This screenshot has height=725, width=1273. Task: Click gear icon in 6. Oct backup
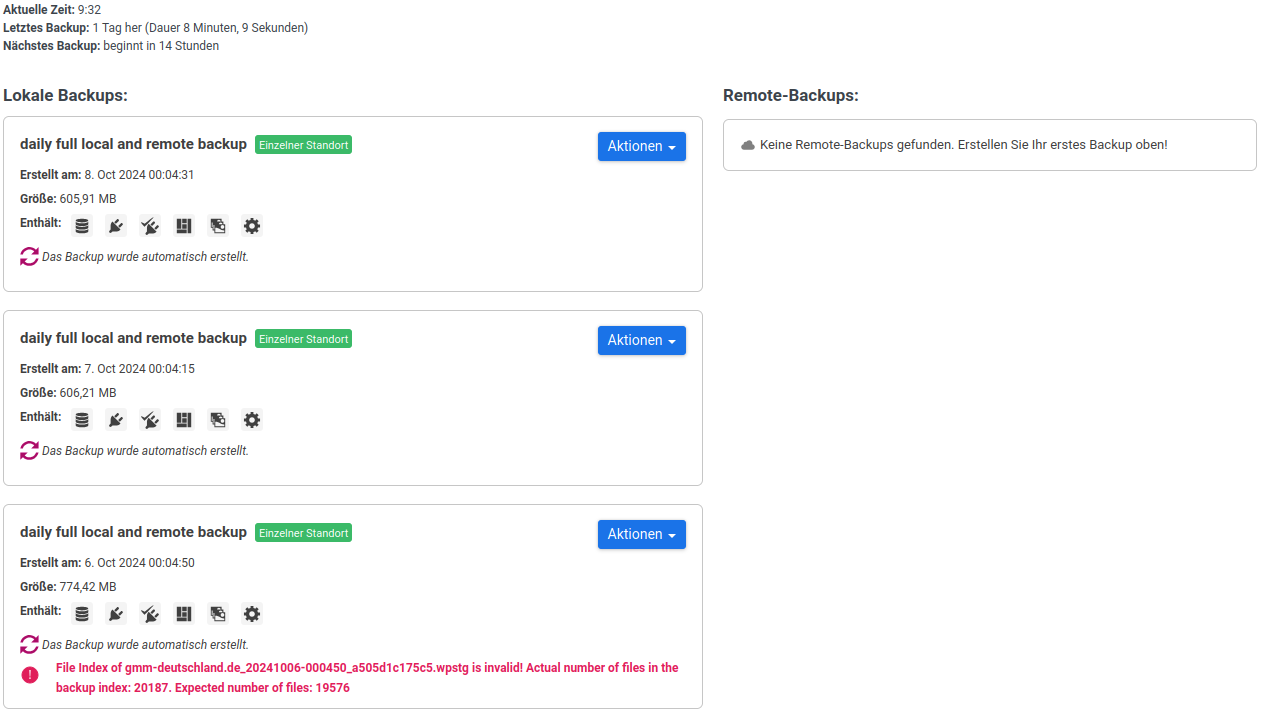(x=252, y=614)
